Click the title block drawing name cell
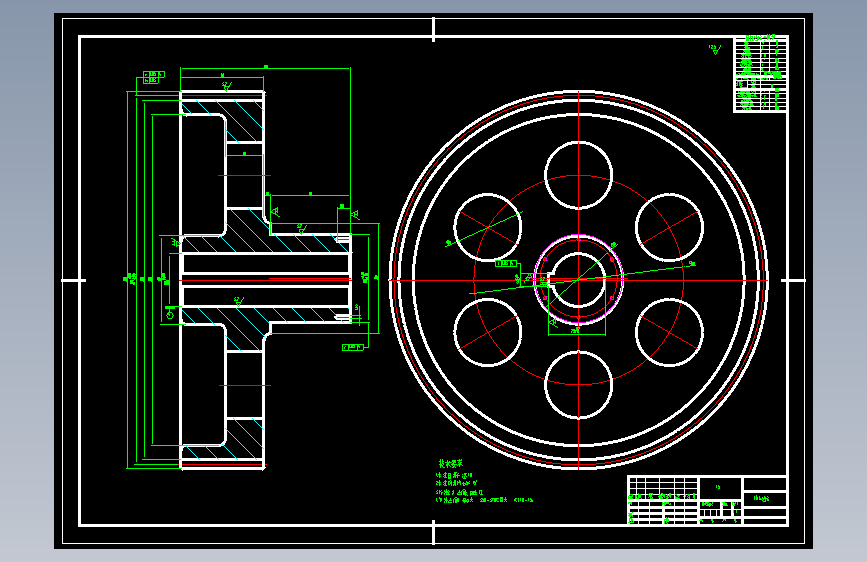Viewport: 867px width, 562px height. point(765,498)
